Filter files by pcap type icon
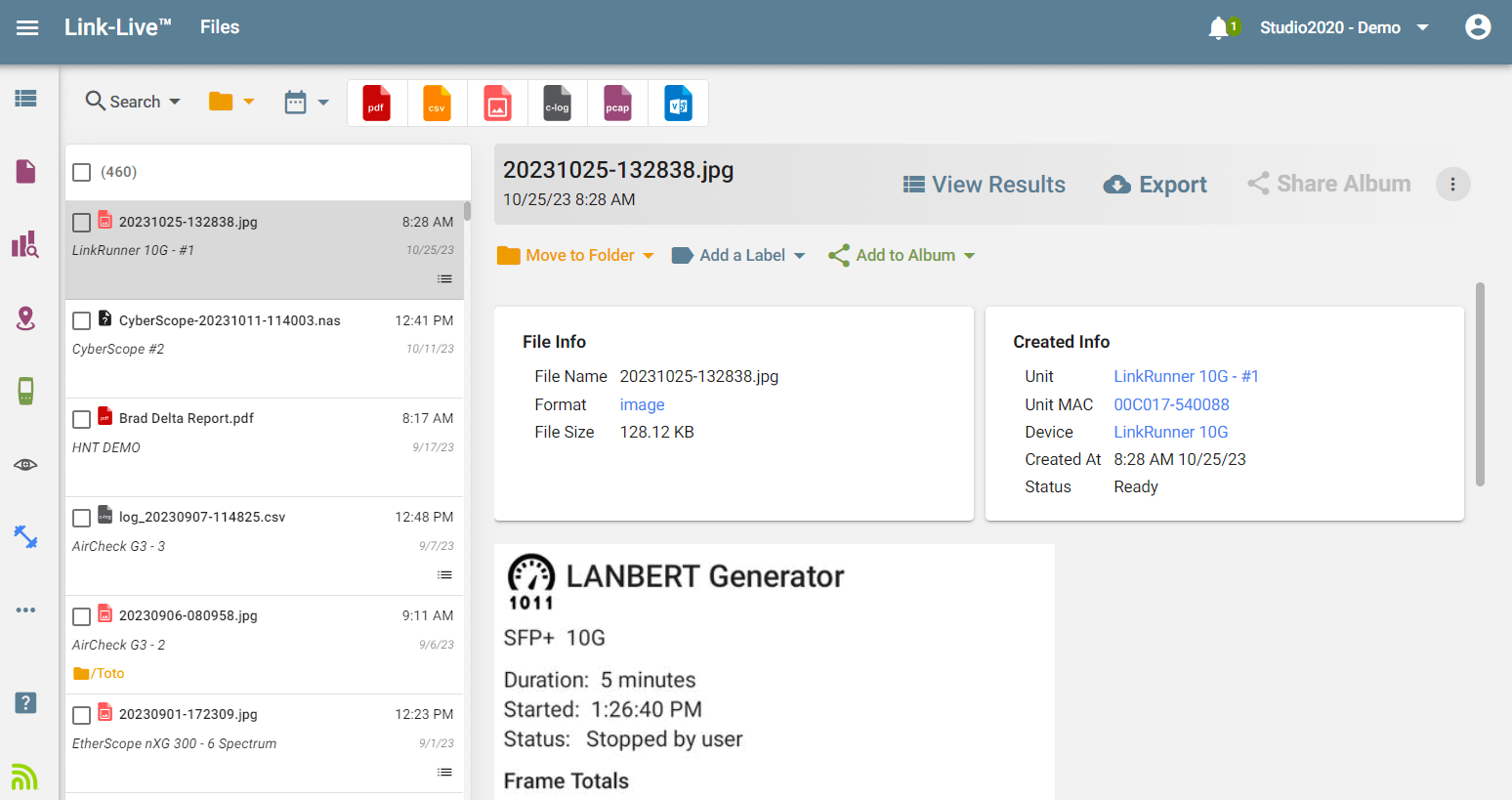The width and height of the screenshot is (1512, 800). 617,104
